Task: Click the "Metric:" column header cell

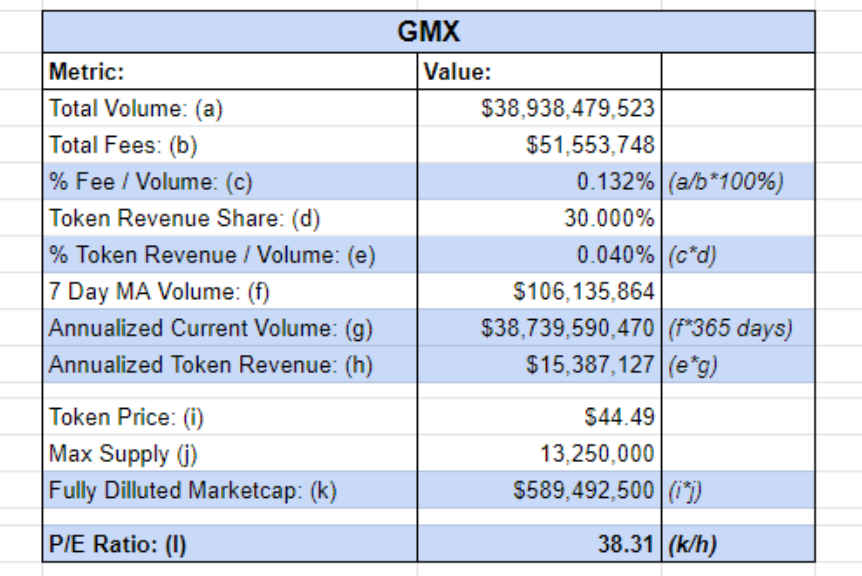Action: [230, 72]
